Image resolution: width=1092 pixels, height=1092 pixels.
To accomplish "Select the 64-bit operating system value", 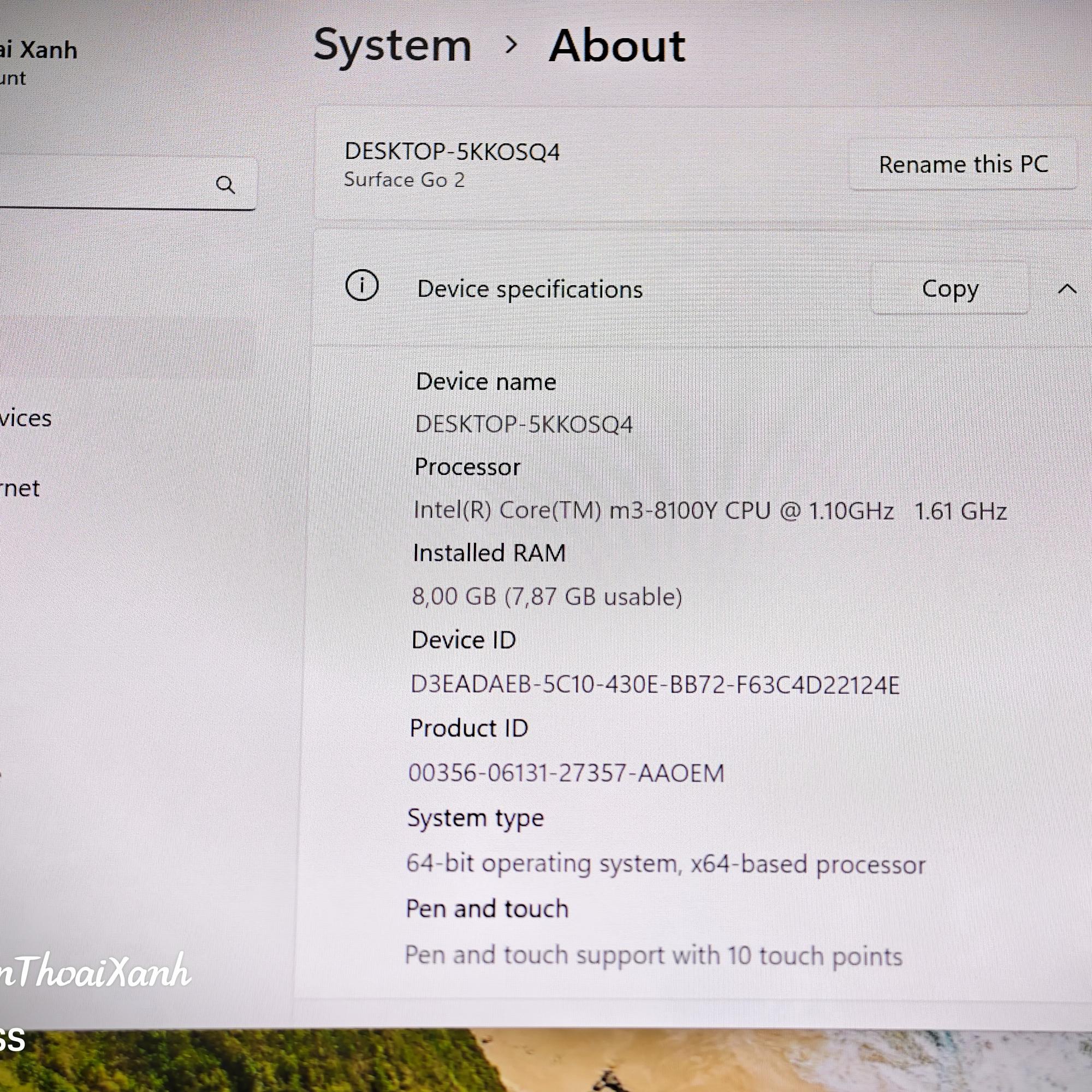I will coord(666,864).
